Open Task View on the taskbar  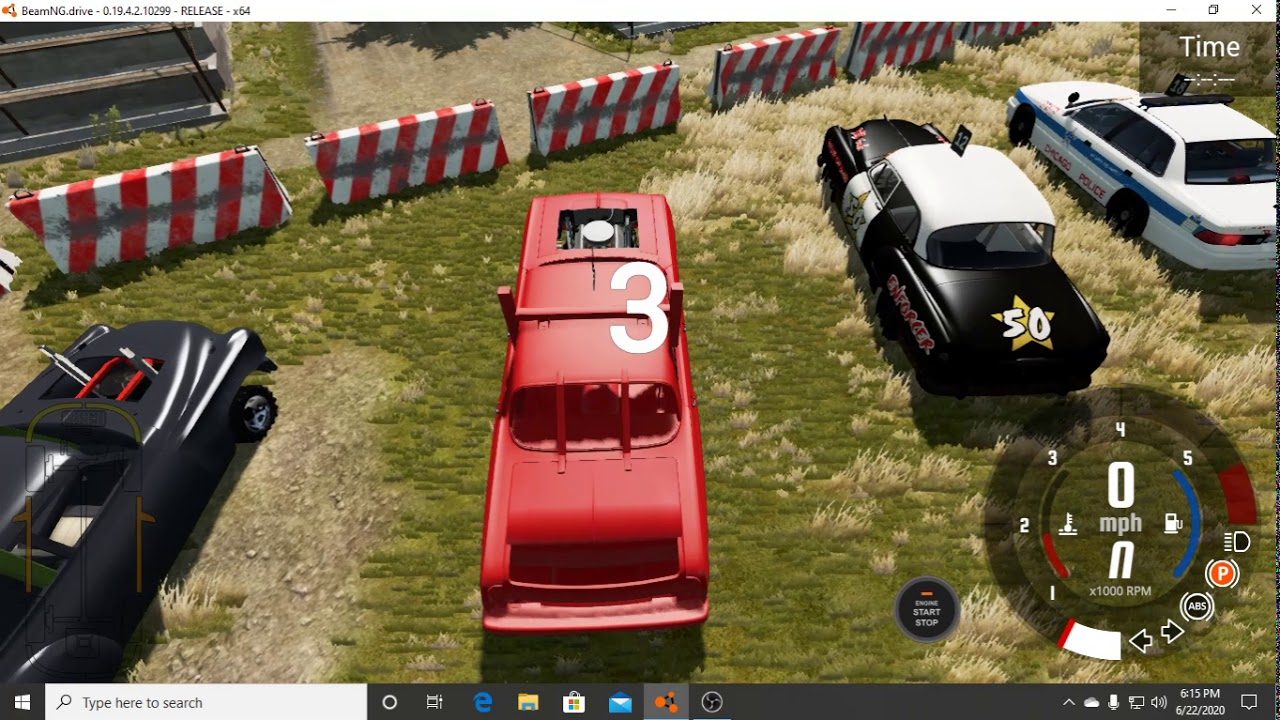(435, 702)
